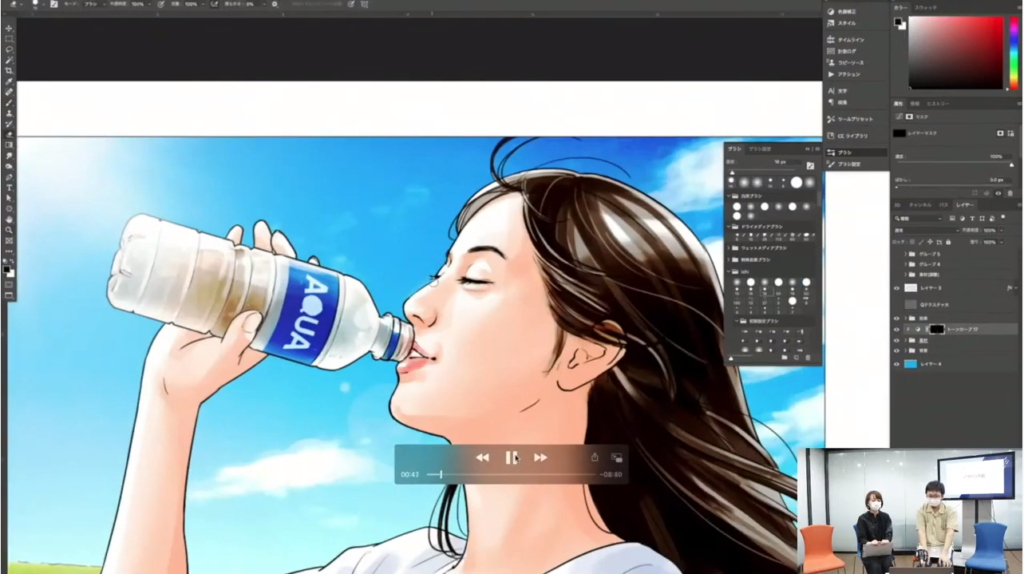The image size is (1024, 574).
Task: Pick a color in the red color field
Action: pyautogui.click(x=955, y=53)
